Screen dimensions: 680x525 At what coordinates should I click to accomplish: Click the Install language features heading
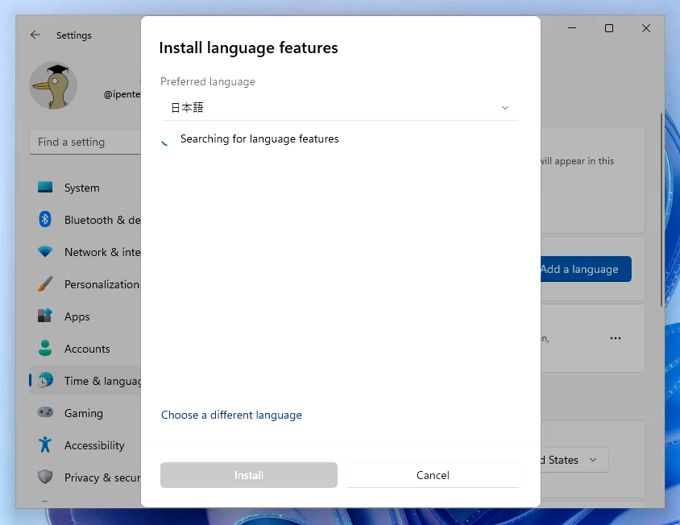tap(248, 48)
